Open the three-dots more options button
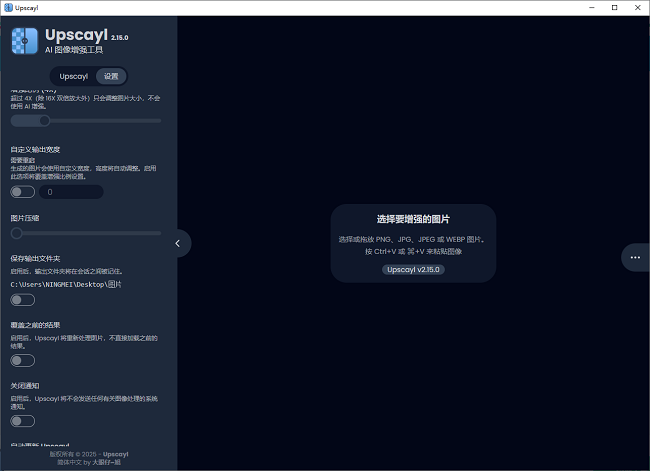The width and height of the screenshot is (650, 471). (x=635, y=257)
